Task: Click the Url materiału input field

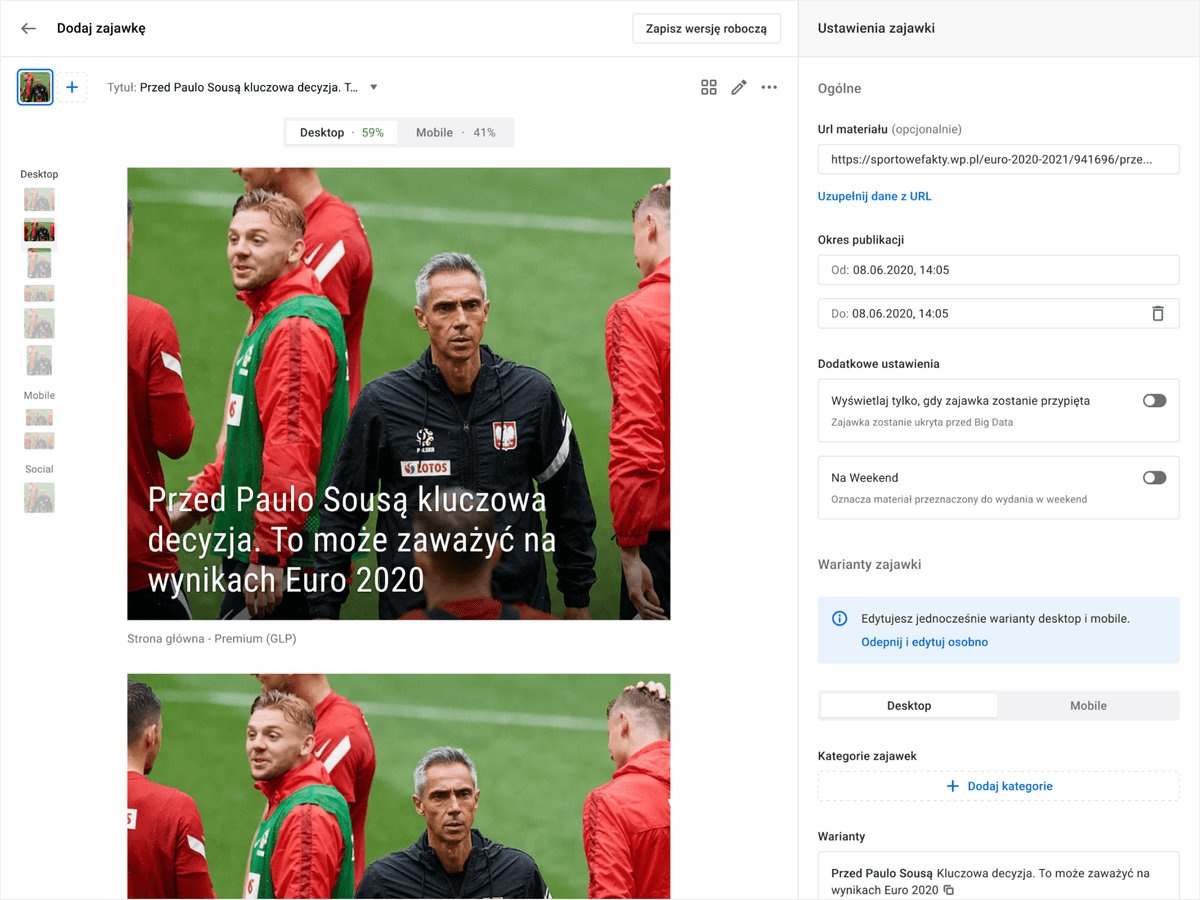Action: click(998, 159)
